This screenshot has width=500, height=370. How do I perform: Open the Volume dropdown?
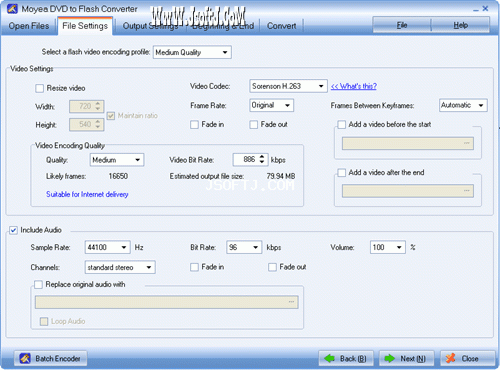click(x=388, y=247)
